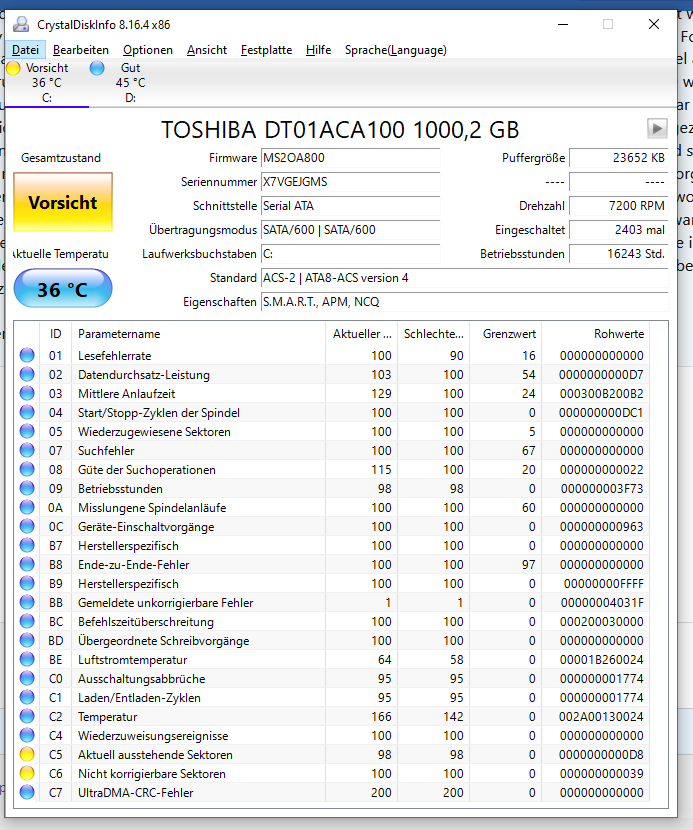The height and width of the screenshot is (830, 693).
Task: Click the status icon for Mittlere Anlaufzeit
Action: pyautogui.click(x=27, y=393)
